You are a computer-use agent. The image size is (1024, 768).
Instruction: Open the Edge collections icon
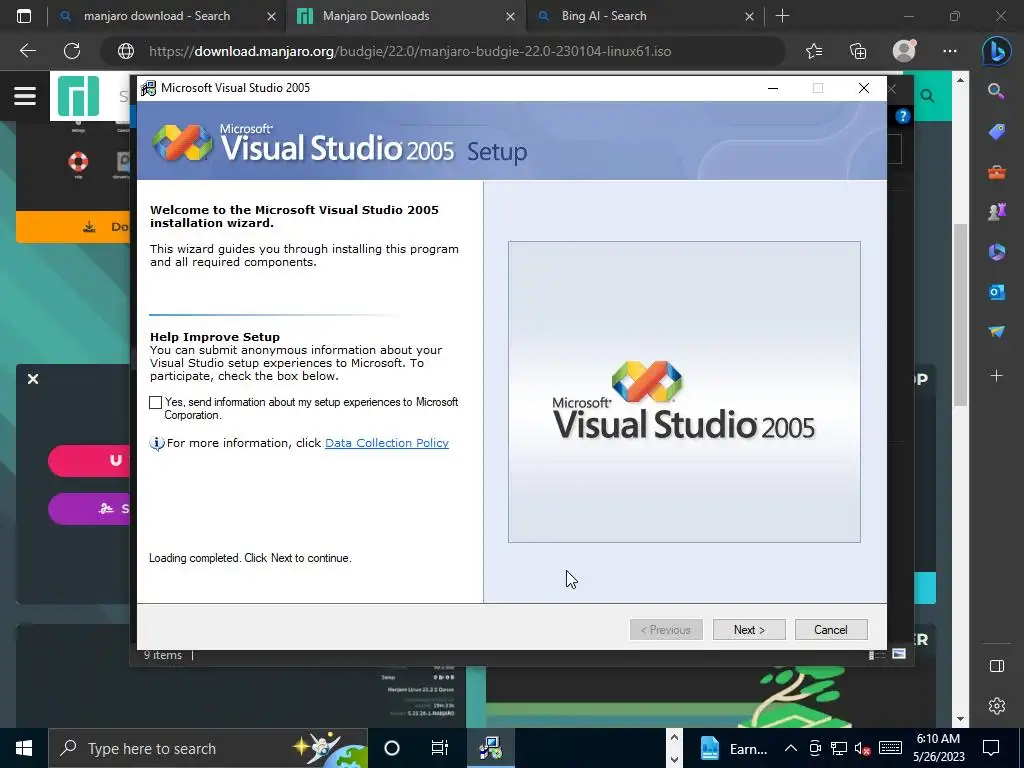pos(858,51)
